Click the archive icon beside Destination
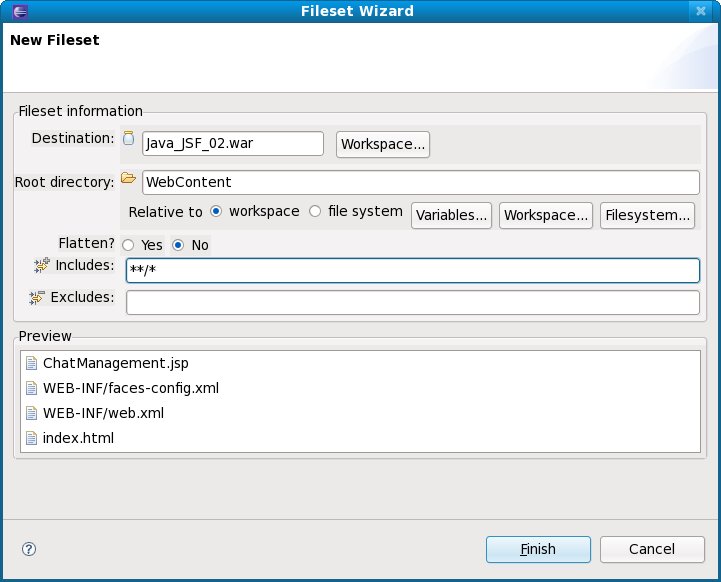 tap(128, 139)
